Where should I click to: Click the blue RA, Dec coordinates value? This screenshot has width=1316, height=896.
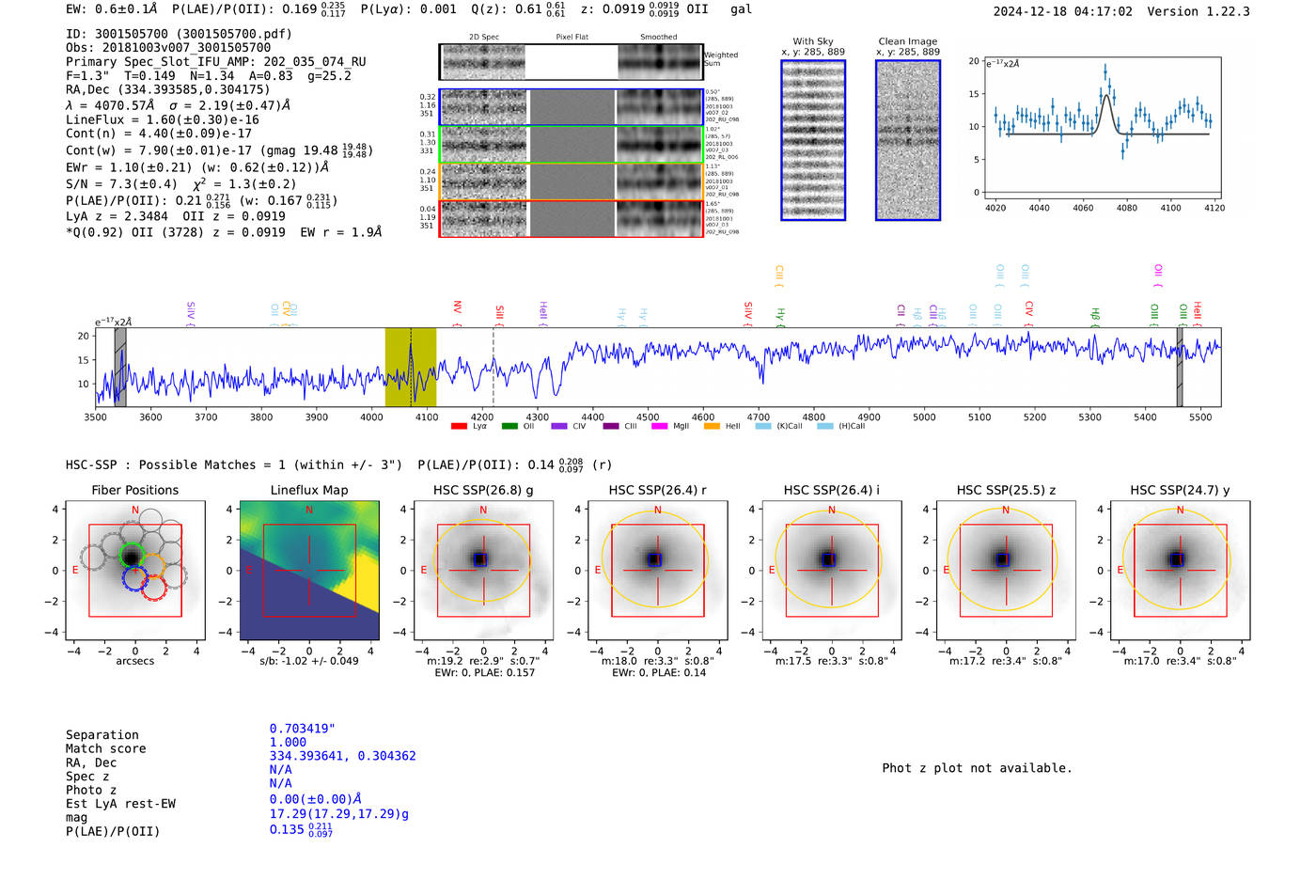coord(343,756)
